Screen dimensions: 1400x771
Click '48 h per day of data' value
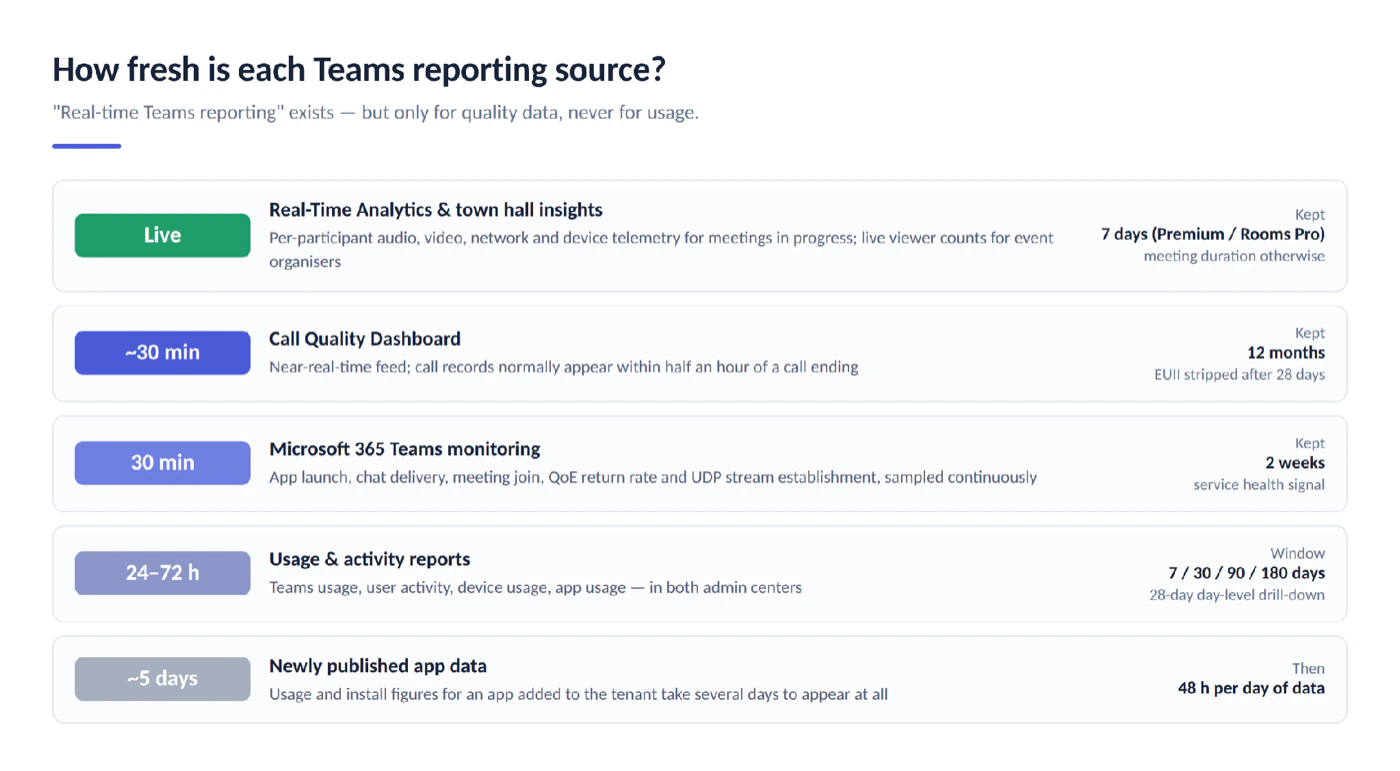(1251, 688)
